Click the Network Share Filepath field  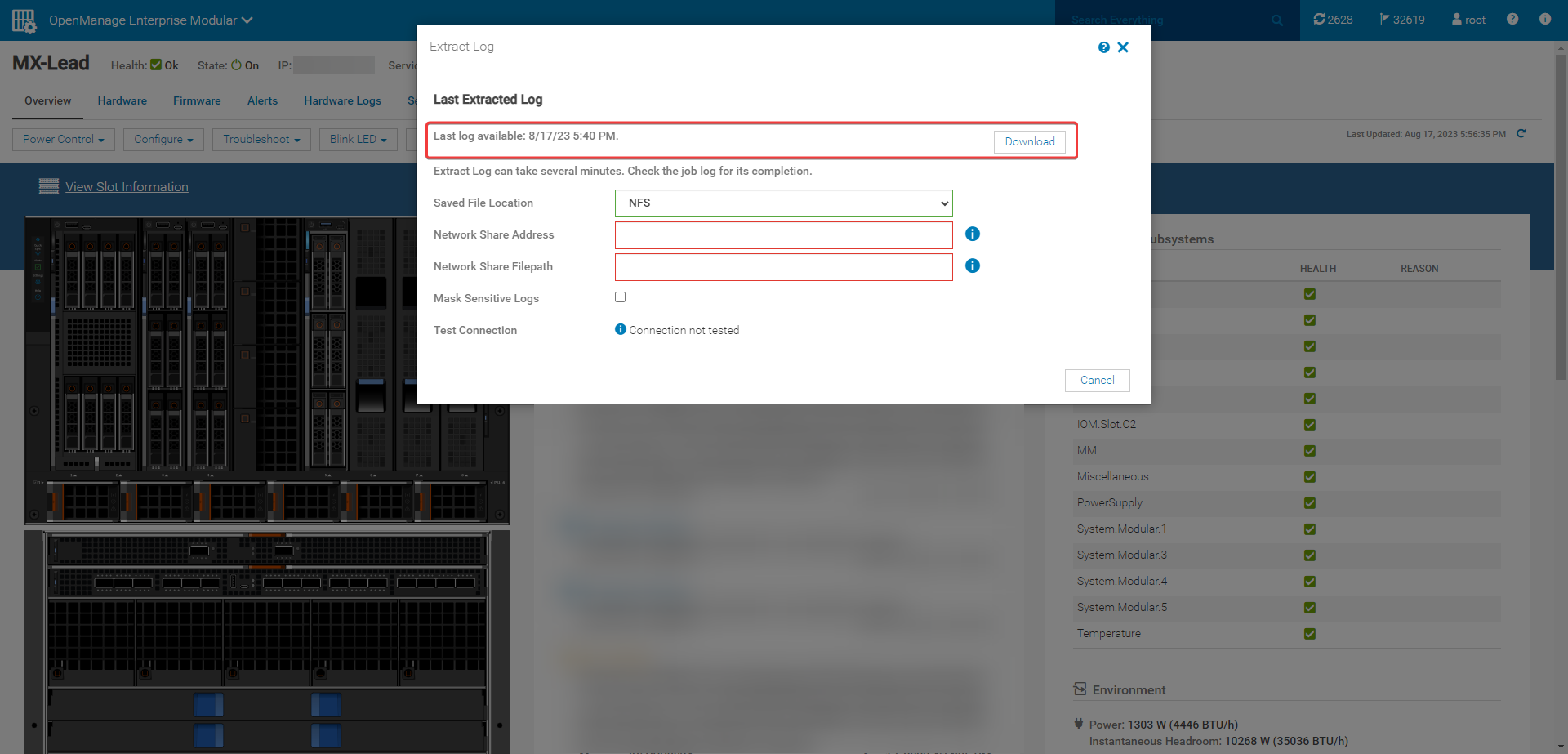pyautogui.click(x=784, y=267)
